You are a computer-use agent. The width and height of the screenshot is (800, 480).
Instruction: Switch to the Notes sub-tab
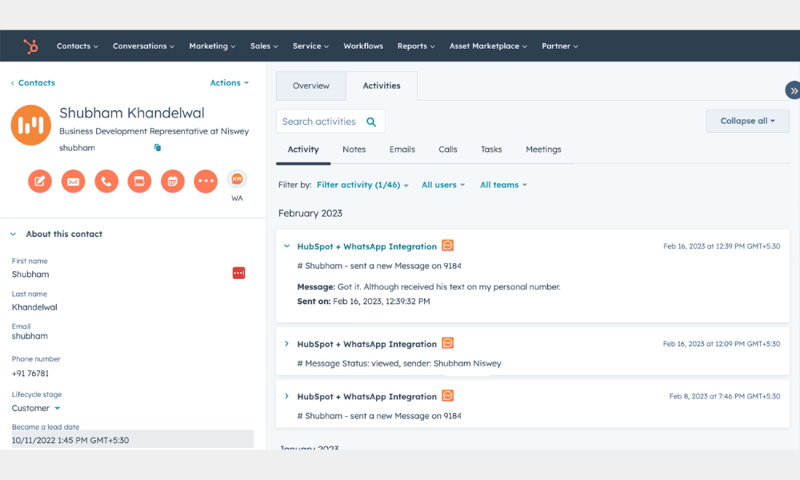click(x=354, y=149)
